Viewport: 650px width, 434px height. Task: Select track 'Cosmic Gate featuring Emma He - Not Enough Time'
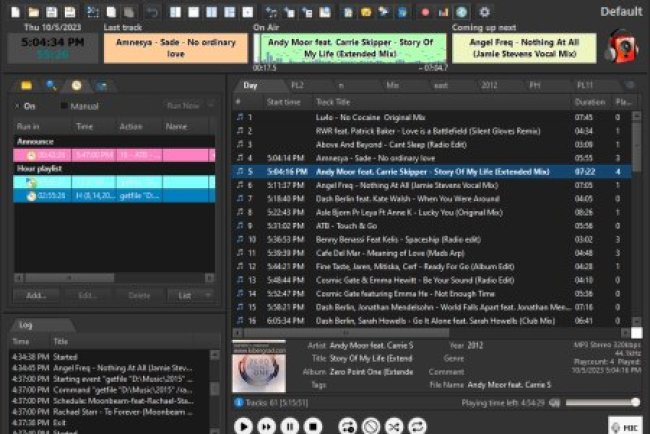pos(432,293)
